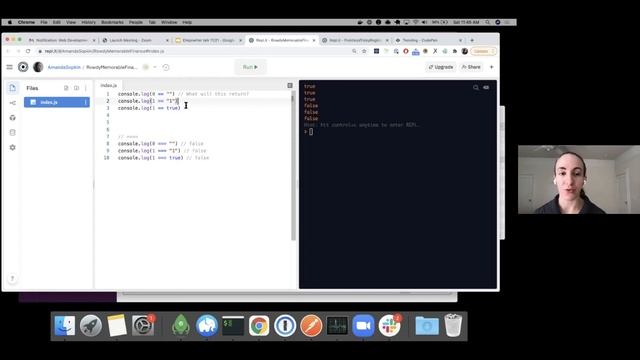
Task: Add a new folder in Files panel
Action: [x=76, y=88]
